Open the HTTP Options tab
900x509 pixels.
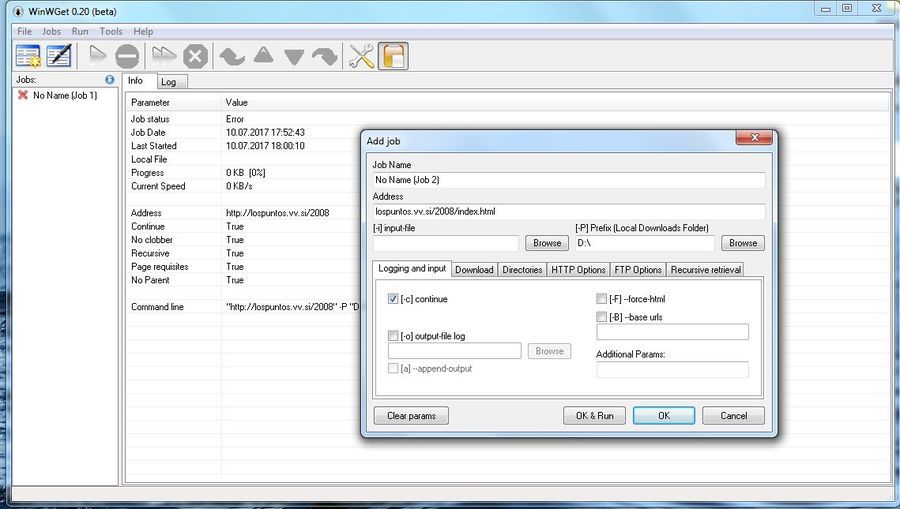[x=579, y=270]
